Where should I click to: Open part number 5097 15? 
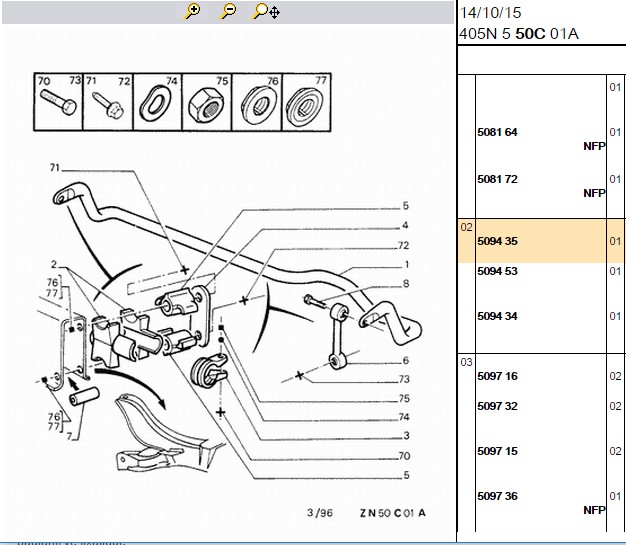pos(497,451)
